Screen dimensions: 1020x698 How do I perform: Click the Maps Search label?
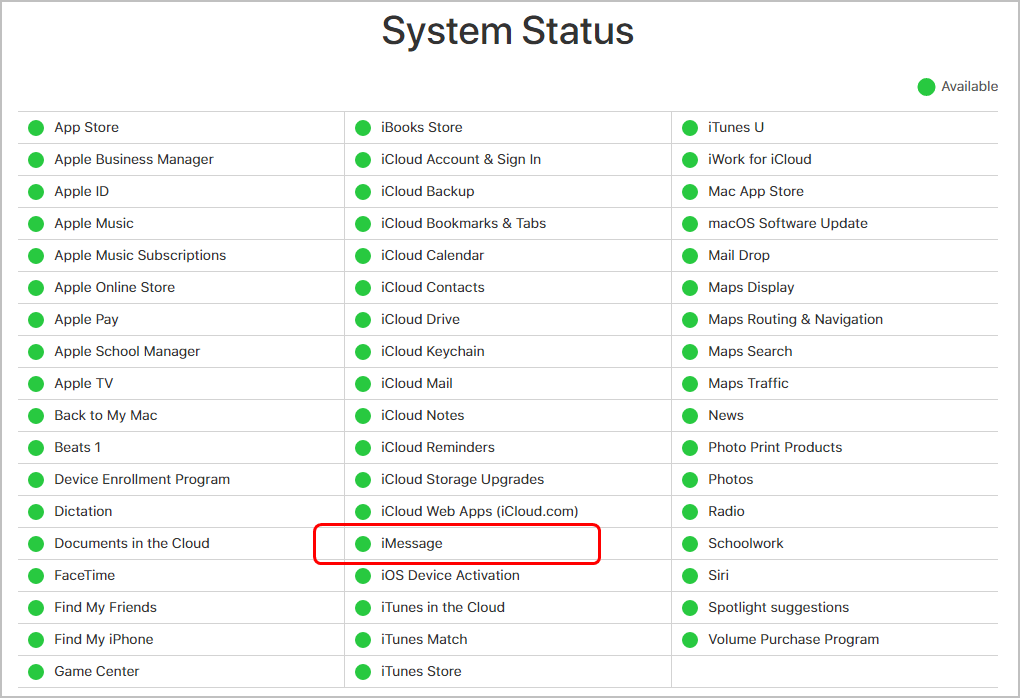(750, 351)
